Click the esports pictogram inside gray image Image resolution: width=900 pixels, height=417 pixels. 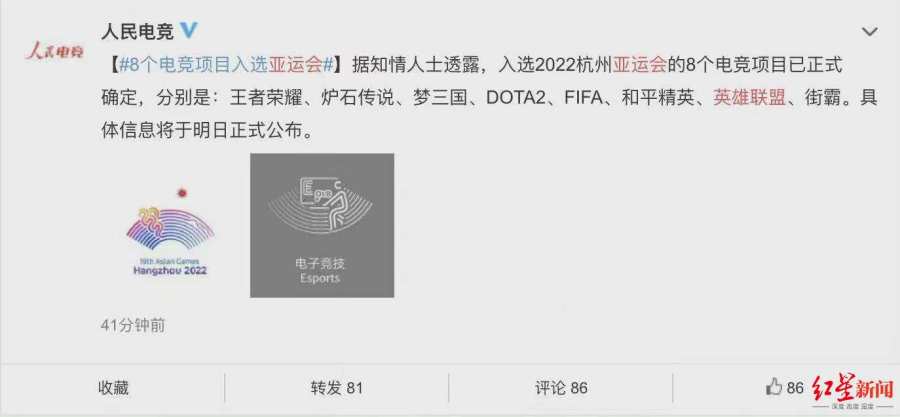coord(321,204)
